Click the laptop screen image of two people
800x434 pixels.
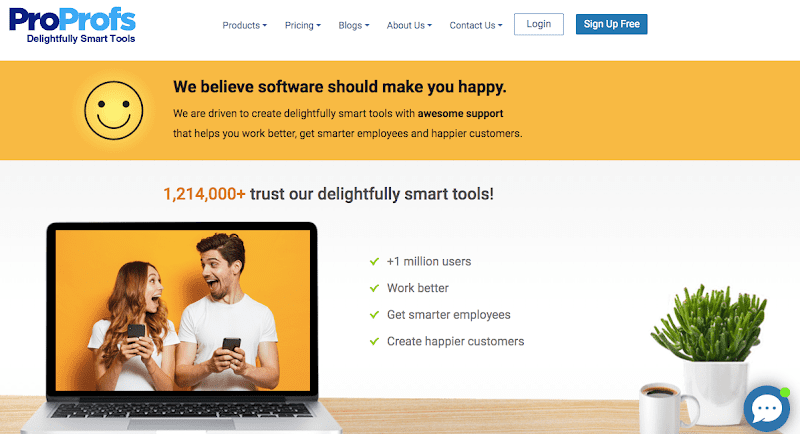(x=183, y=310)
